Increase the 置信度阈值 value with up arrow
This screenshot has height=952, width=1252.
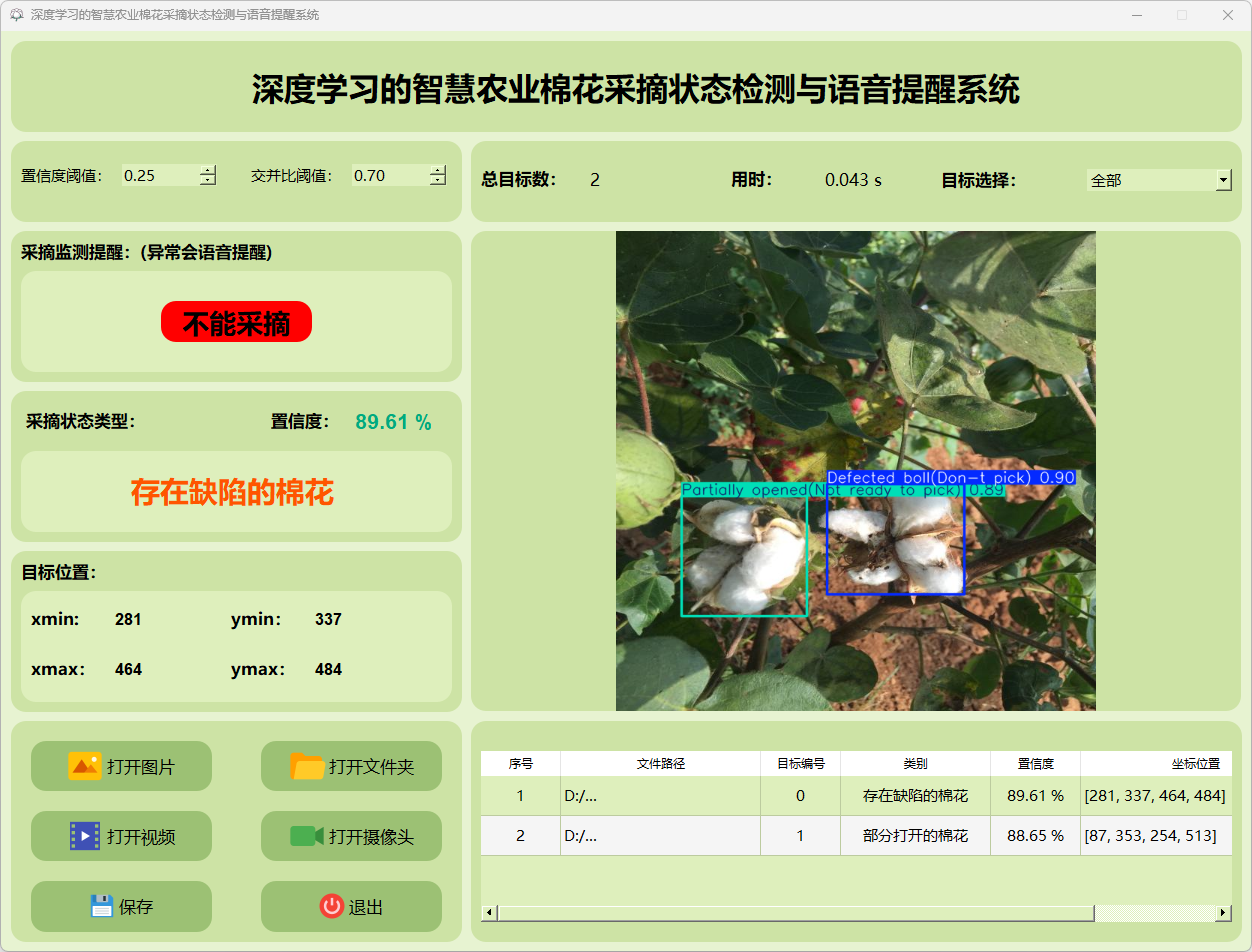pyautogui.click(x=207, y=170)
